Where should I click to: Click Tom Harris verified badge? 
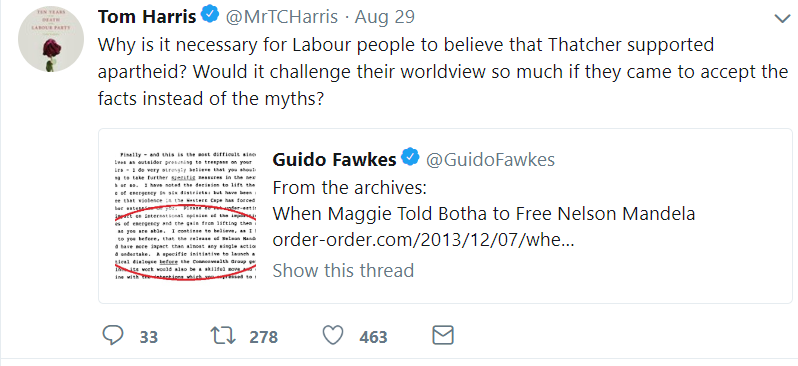point(210,15)
